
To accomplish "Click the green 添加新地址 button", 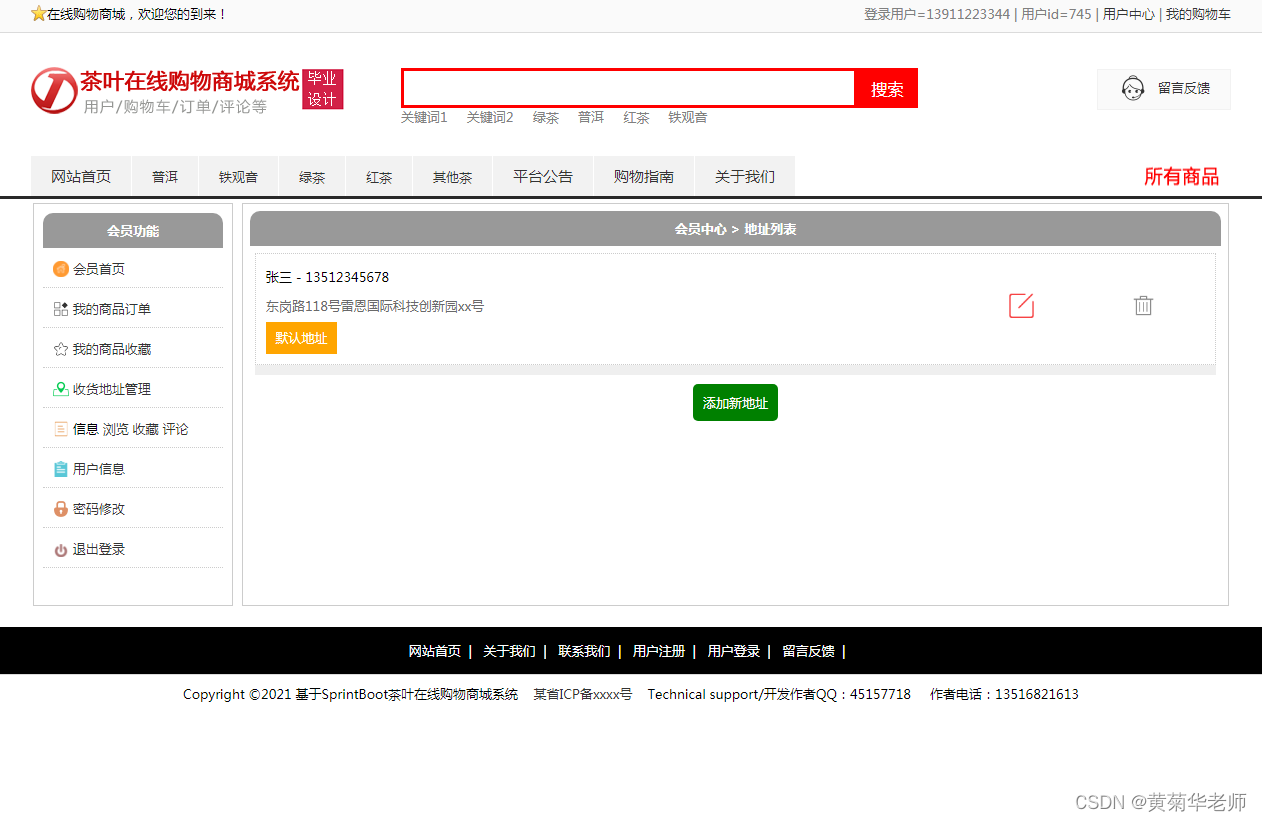I will (735, 403).
